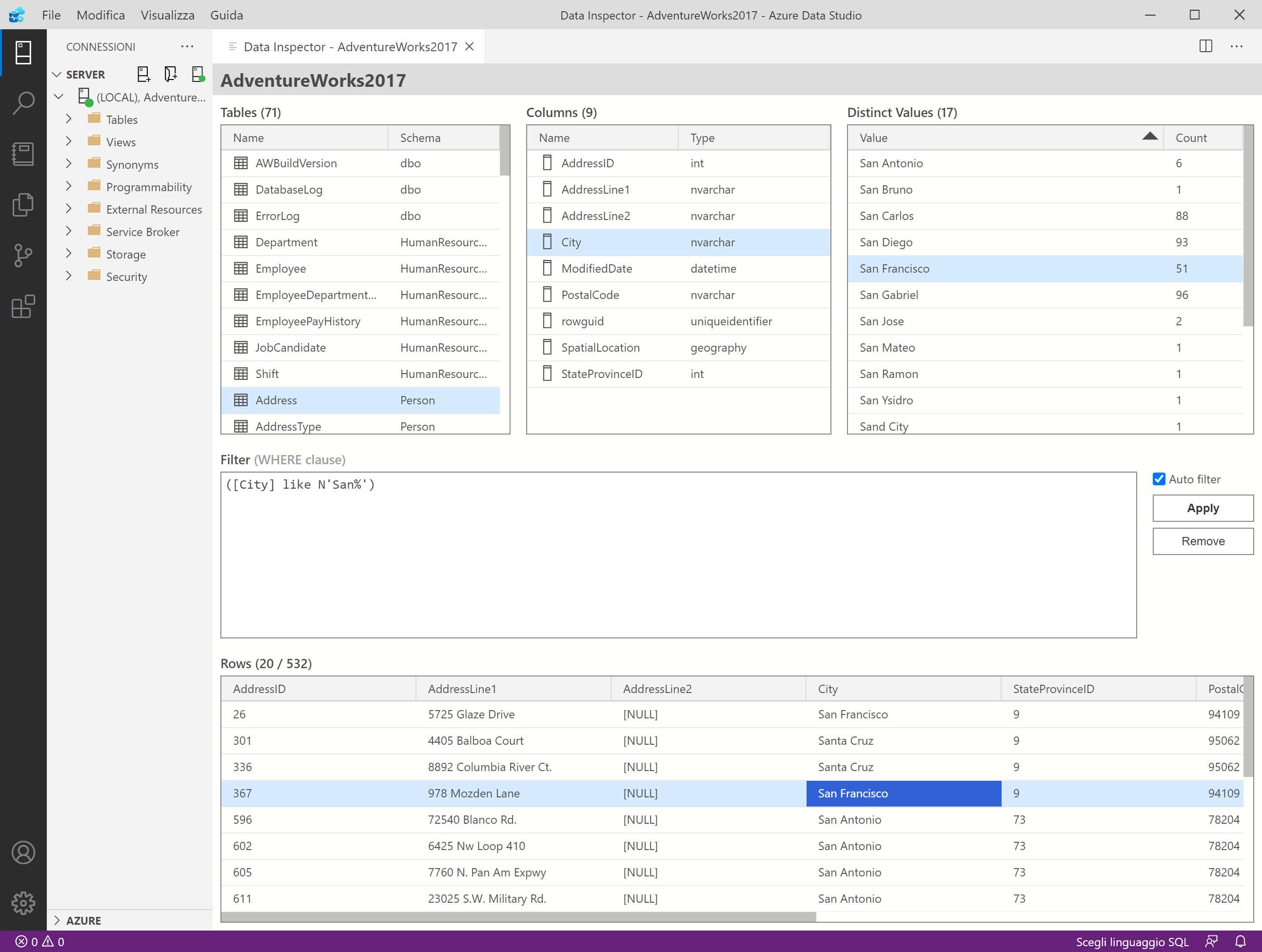Click the New Server Group icon

[170, 74]
